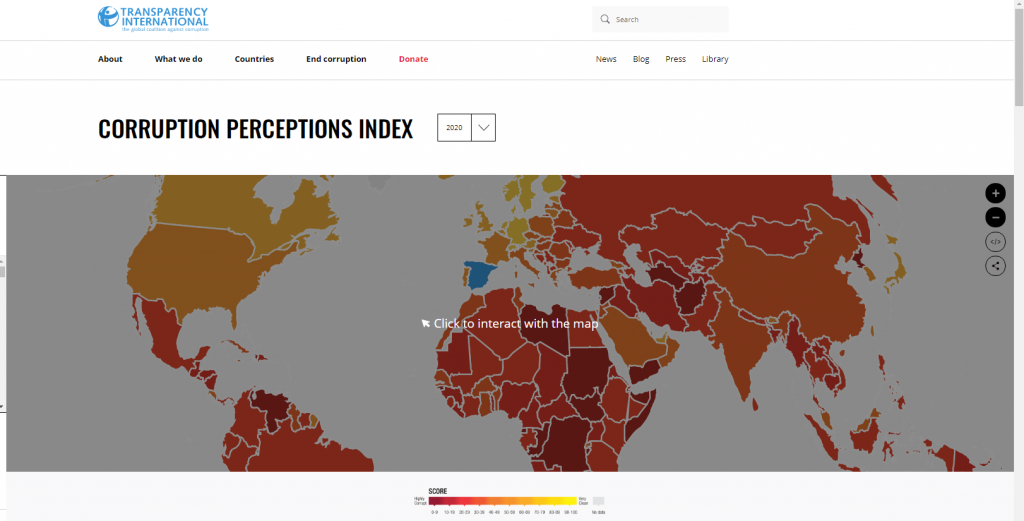Open the About menu
The height and width of the screenshot is (521, 1024).
point(110,59)
